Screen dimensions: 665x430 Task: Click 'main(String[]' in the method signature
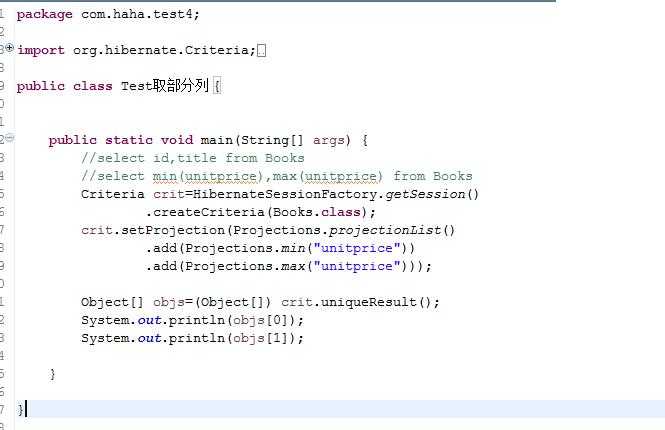pyautogui.click(x=252, y=140)
